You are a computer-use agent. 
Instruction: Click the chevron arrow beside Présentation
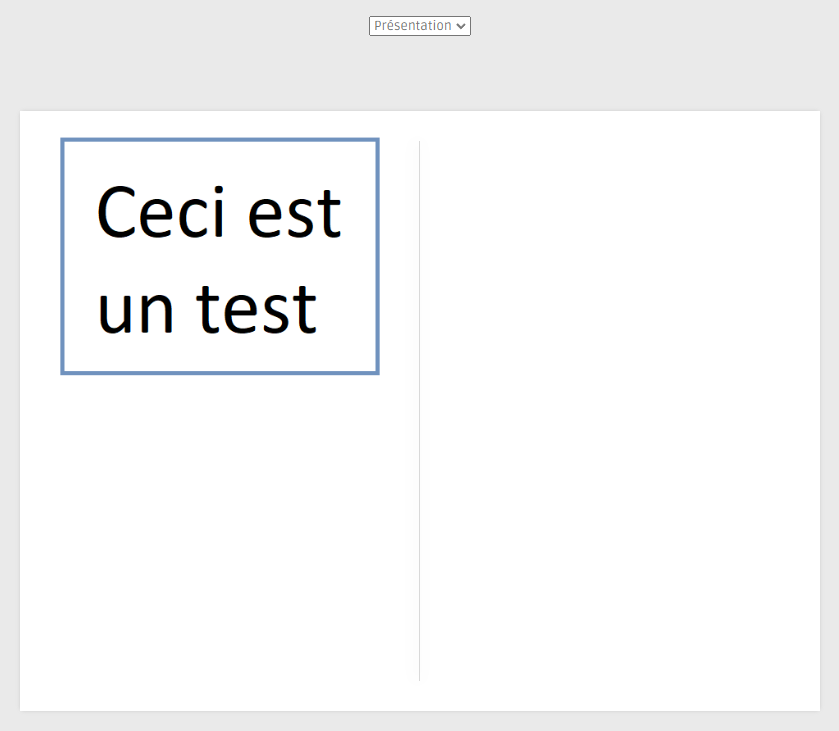(x=461, y=26)
